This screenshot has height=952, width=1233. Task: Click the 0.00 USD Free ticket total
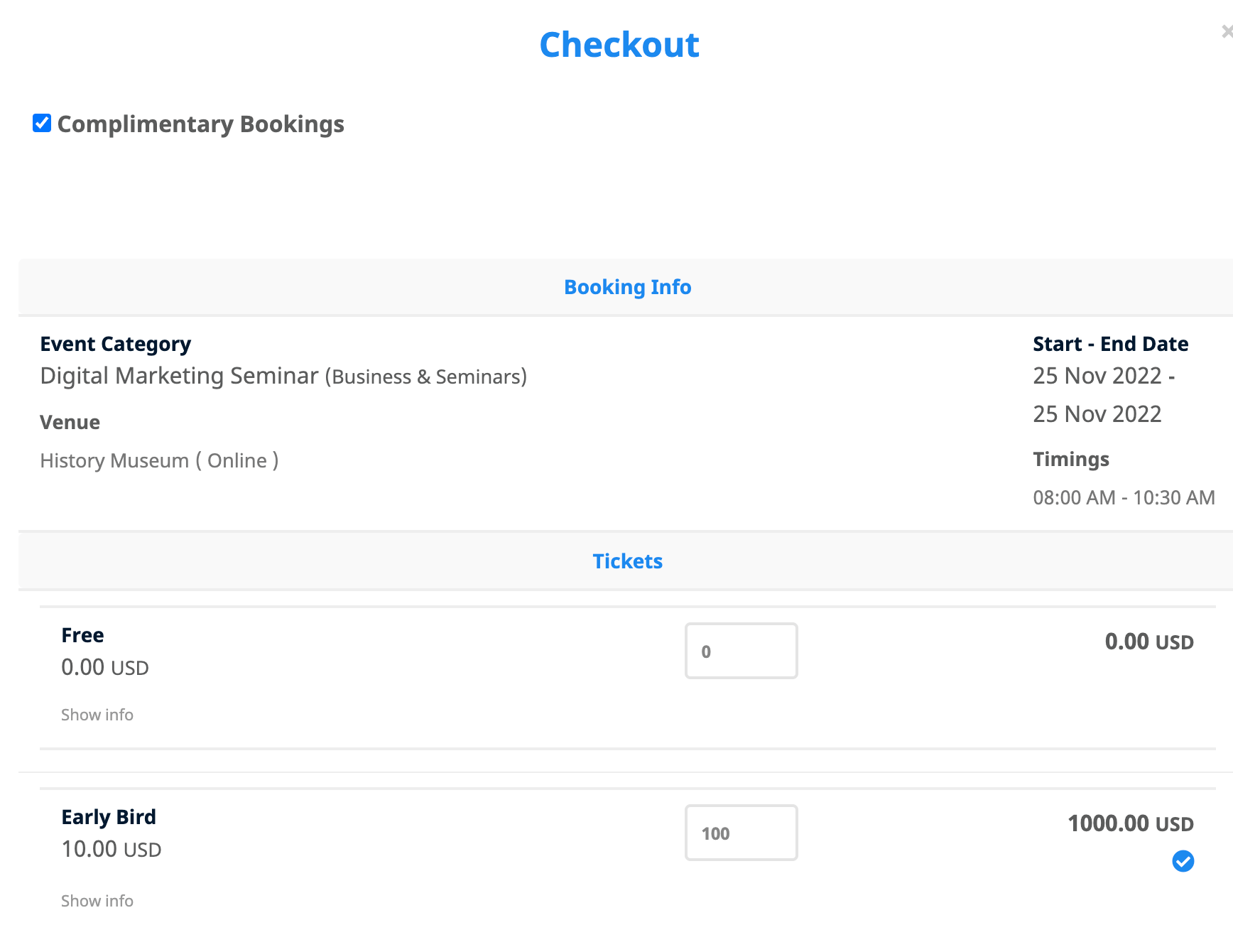tap(1148, 642)
